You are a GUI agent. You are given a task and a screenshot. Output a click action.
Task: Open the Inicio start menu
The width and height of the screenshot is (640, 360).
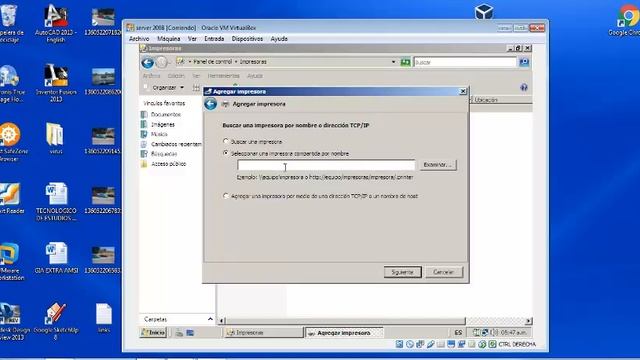[153, 333]
